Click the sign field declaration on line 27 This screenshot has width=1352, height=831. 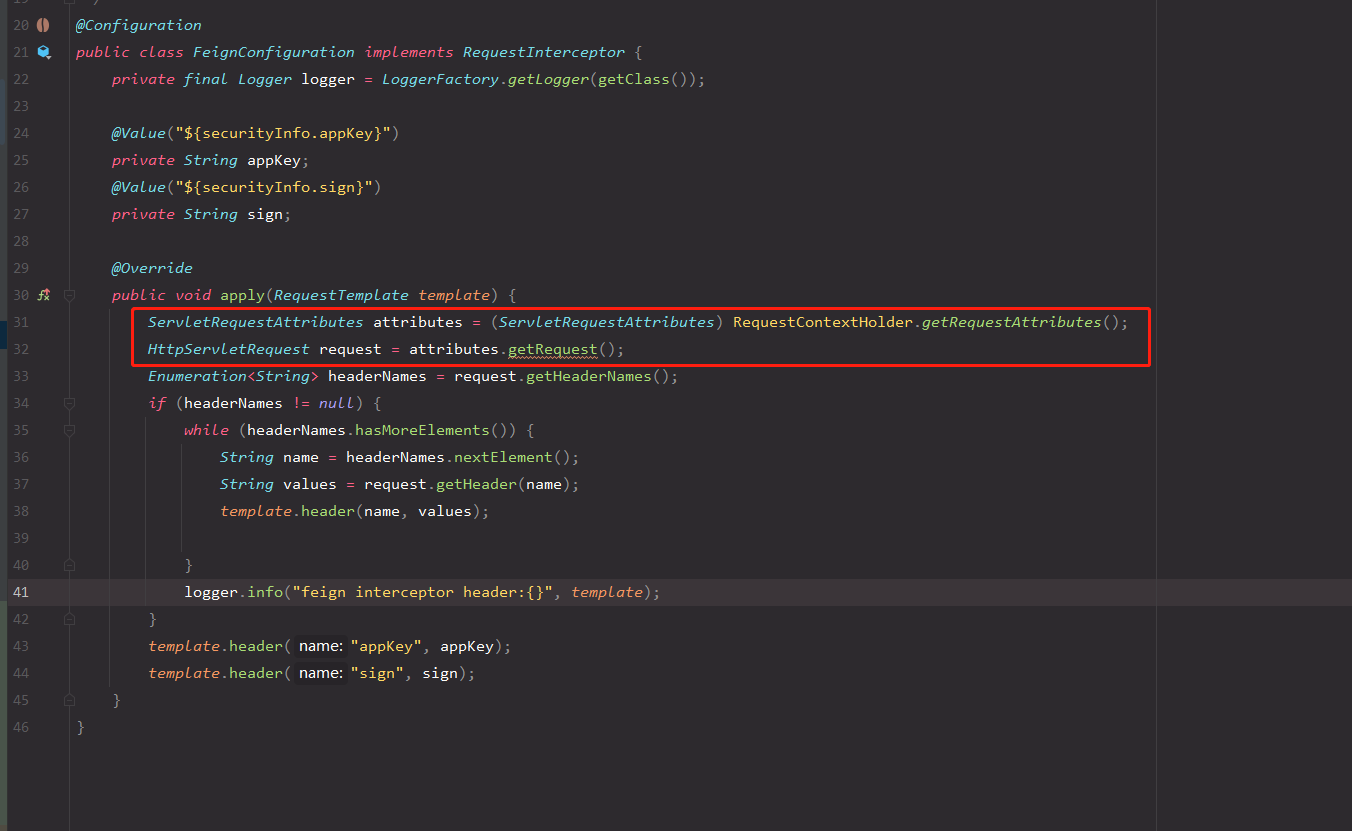point(265,214)
